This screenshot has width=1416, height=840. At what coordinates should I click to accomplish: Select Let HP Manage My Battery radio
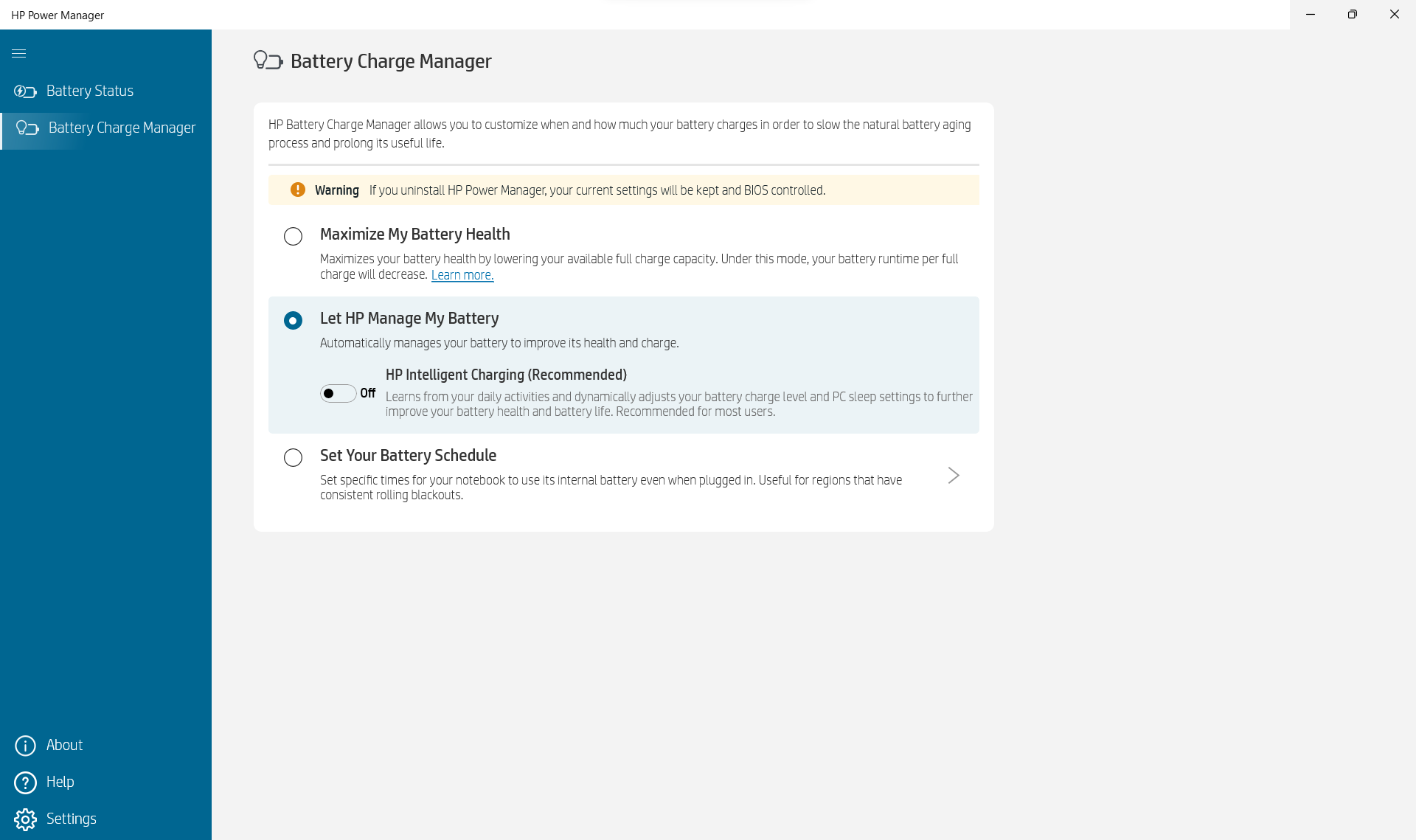pos(293,320)
